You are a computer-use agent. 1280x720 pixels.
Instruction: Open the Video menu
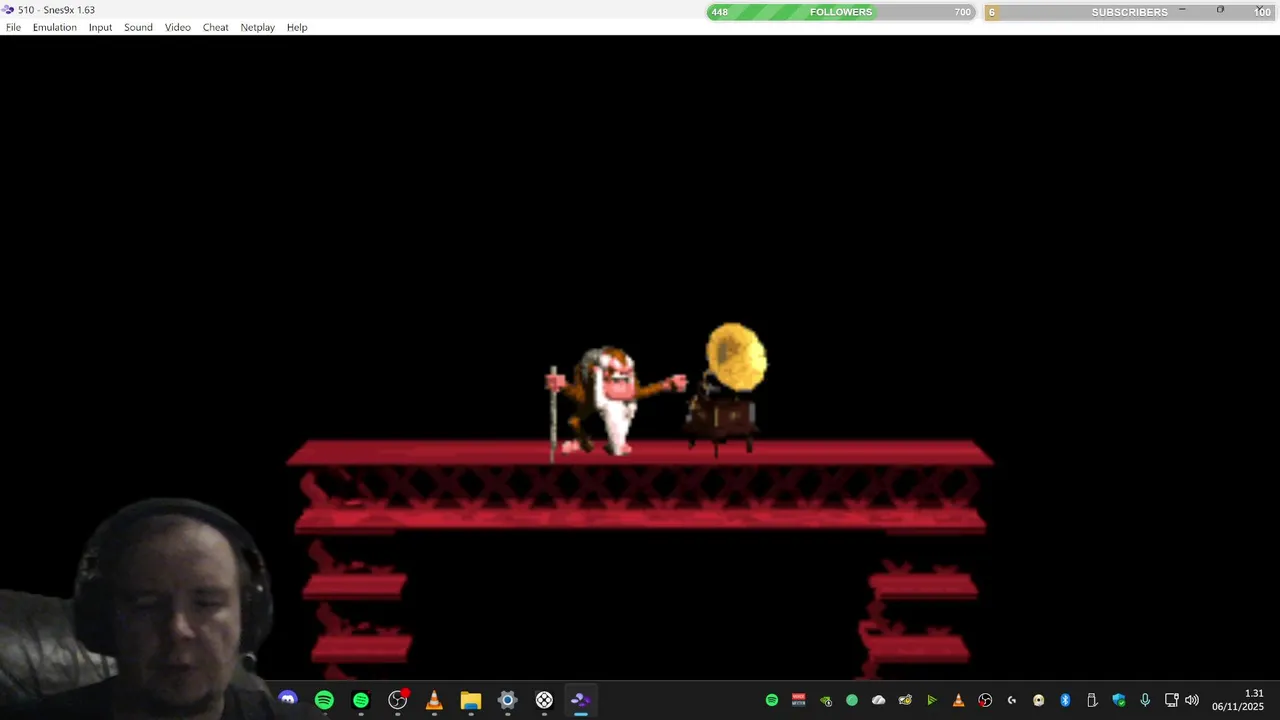click(178, 27)
